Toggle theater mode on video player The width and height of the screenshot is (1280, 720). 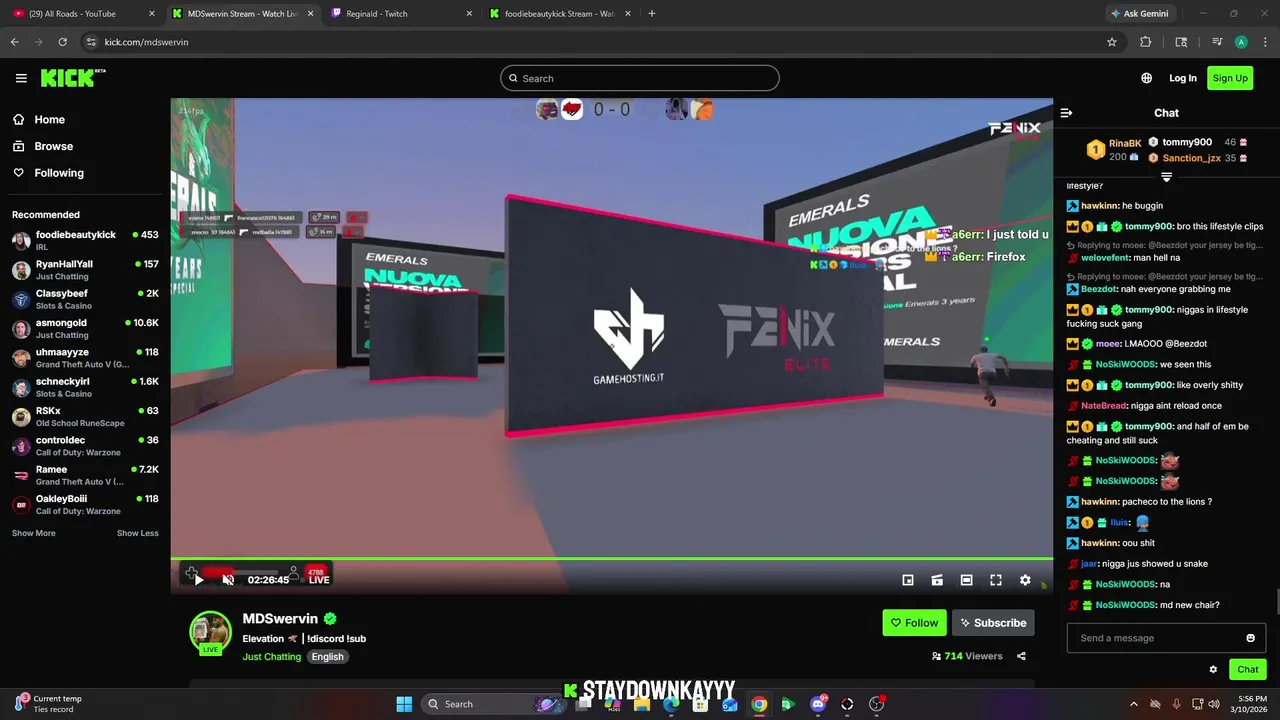[x=966, y=580]
